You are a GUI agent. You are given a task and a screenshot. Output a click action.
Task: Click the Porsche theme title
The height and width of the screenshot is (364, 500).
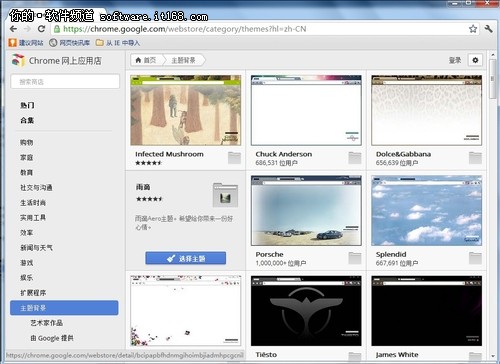point(269,254)
